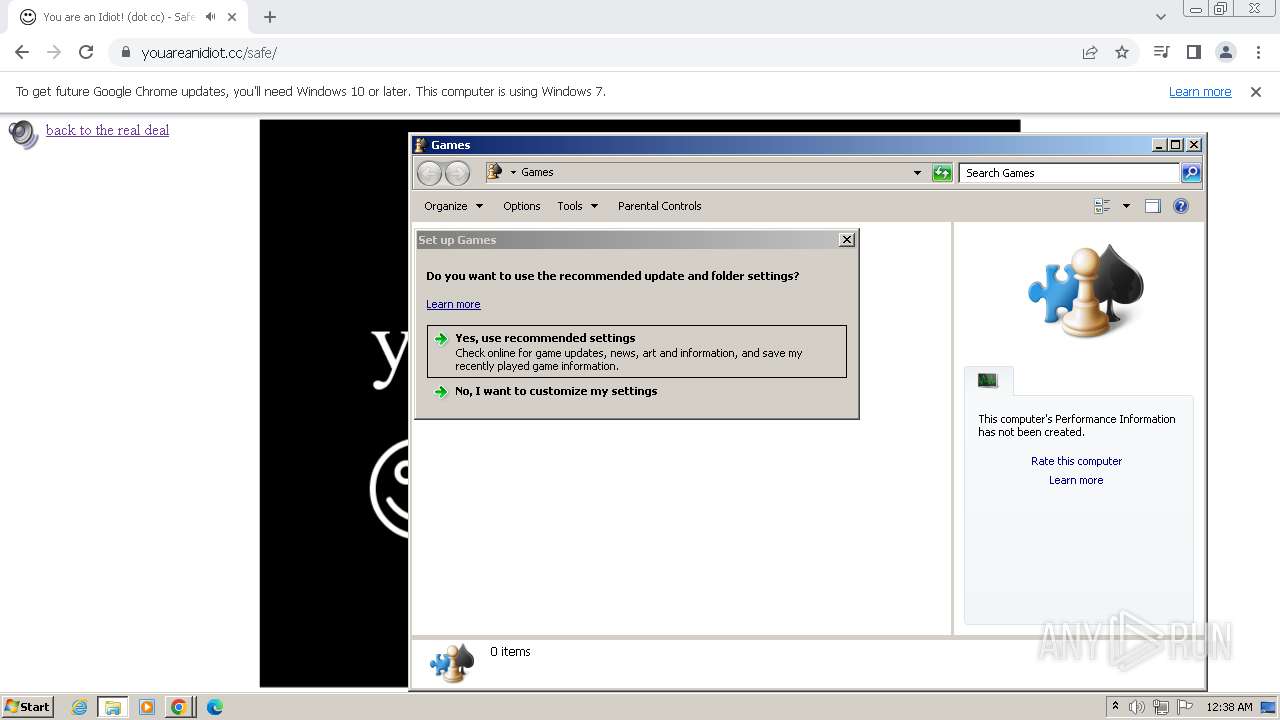This screenshot has height=720, width=1280.
Task: Click the Back arrow in Games window
Action: 429,173
